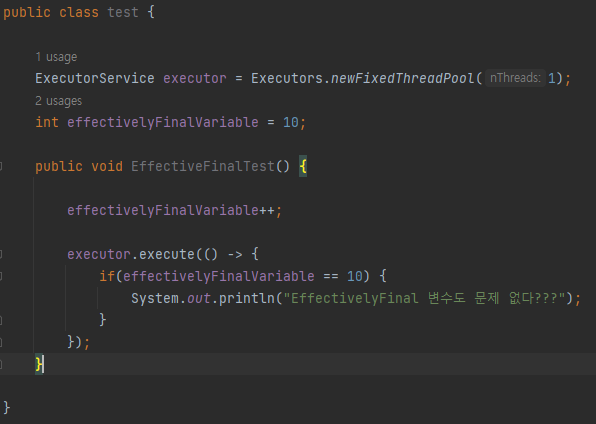Select the ExecutorService type name
Screen dimensions: 596x424
coord(95,78)
